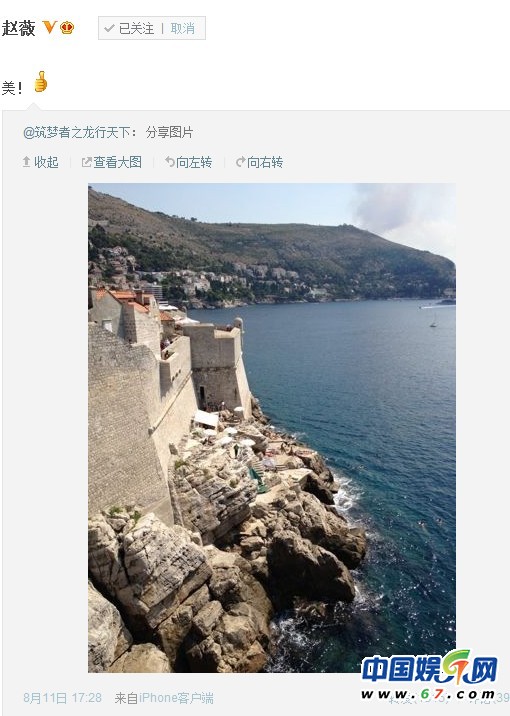Collapse the image using the up-arrow icon
Image resolution: width=510 pixels, height=716 pixels.
26,162
